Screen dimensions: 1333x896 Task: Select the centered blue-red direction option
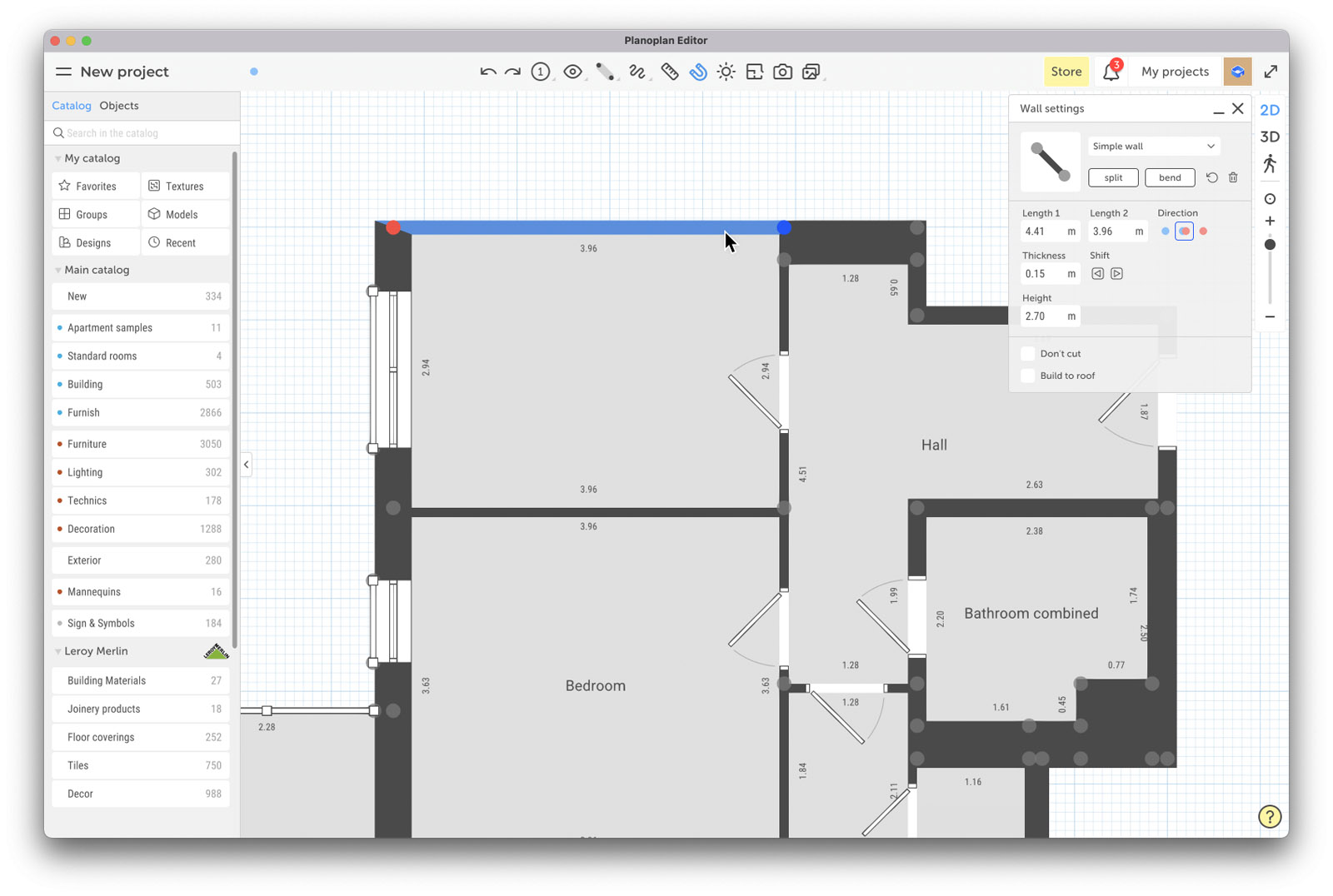1184,231
